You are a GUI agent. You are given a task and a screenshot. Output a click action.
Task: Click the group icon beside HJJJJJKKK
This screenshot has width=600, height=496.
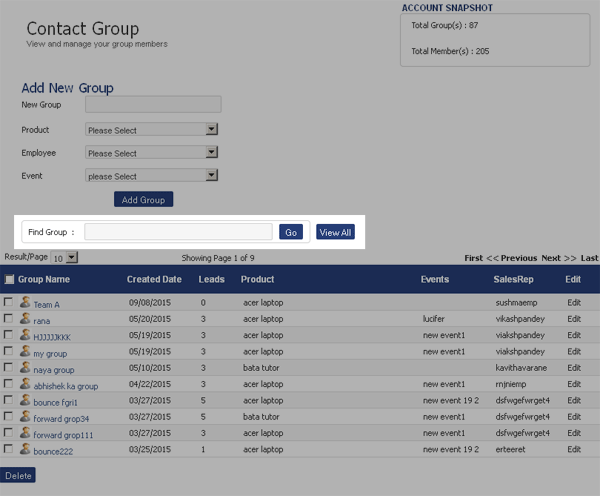point(25,334)
